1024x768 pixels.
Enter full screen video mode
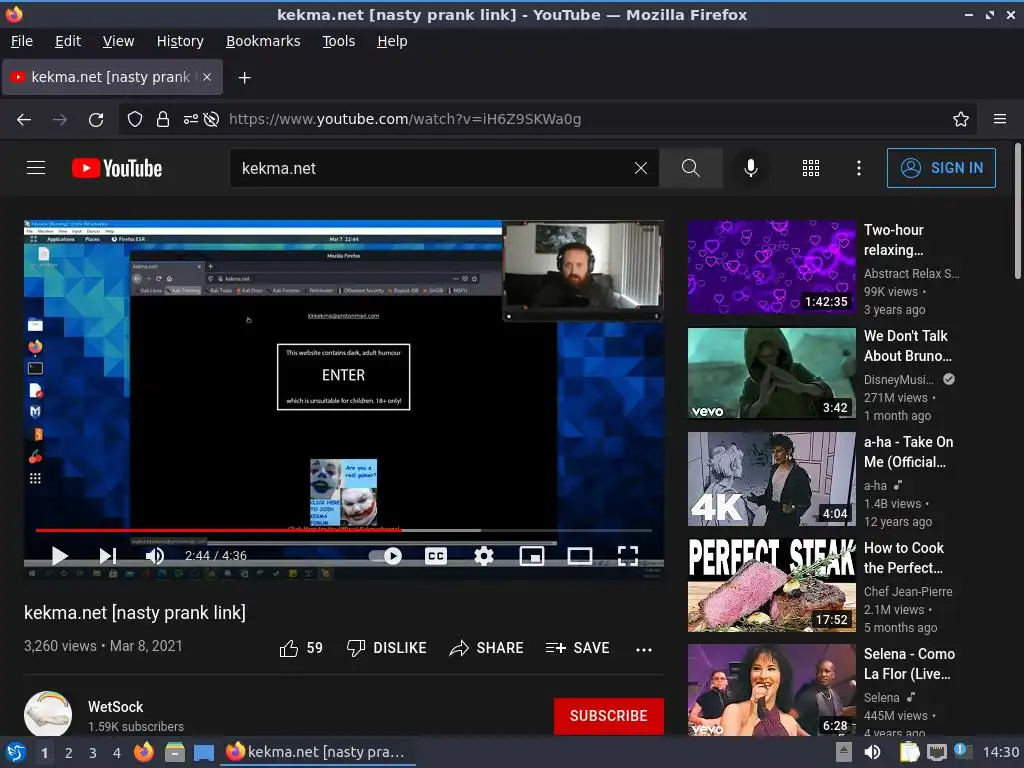(628, 556)
